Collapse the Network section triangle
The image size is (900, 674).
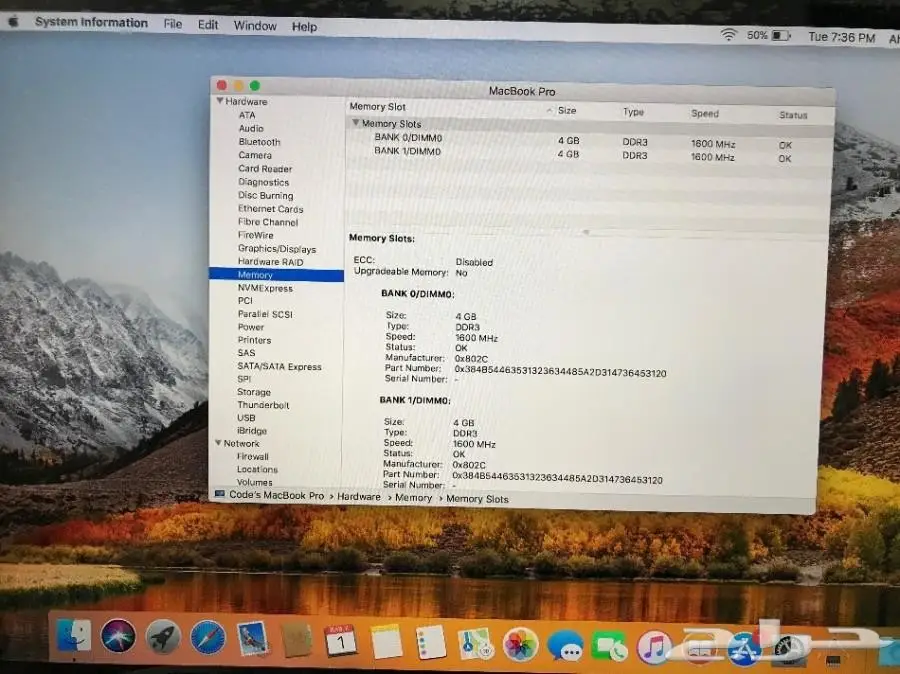tap(218, 443)
